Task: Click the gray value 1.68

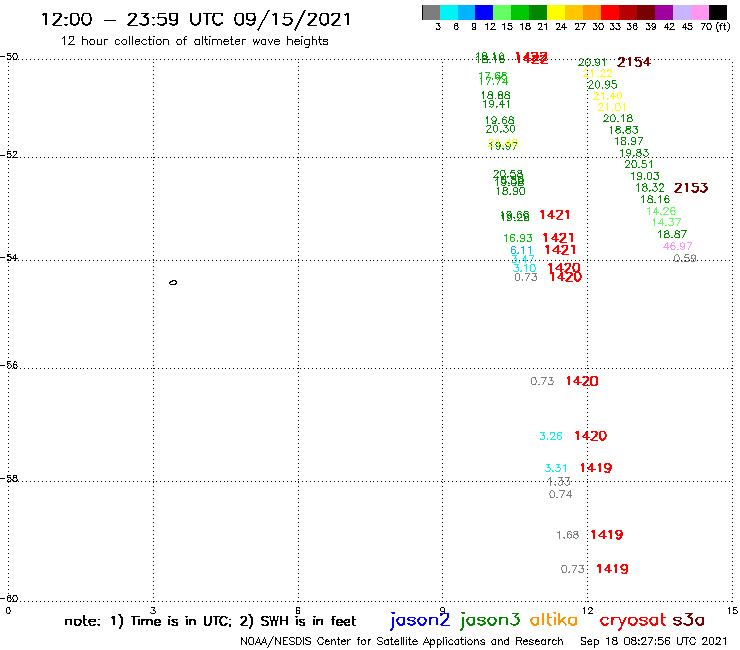Action: coord(567,535)
